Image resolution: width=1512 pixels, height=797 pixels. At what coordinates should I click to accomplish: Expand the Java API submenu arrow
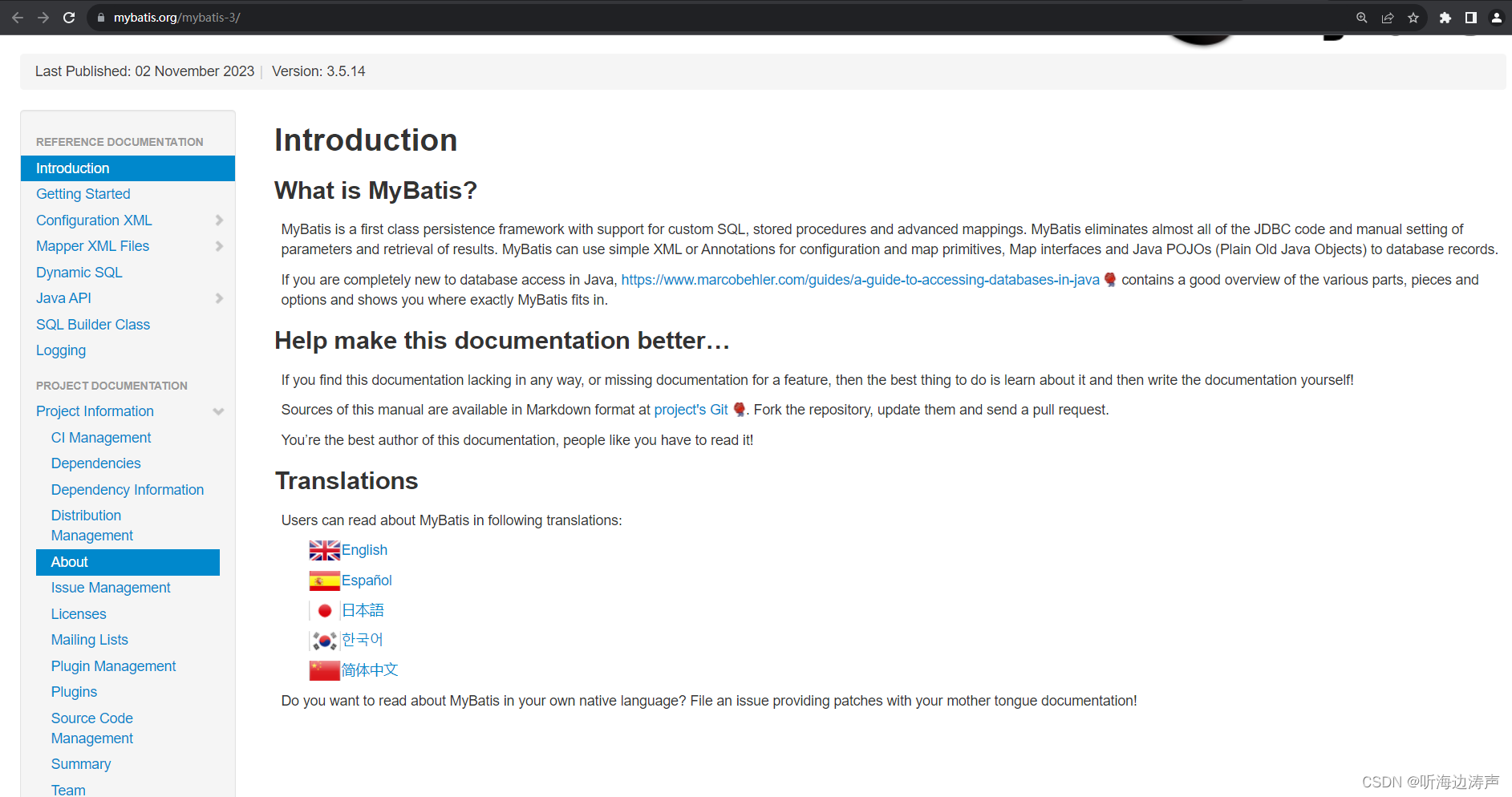[x=219, y=298]
